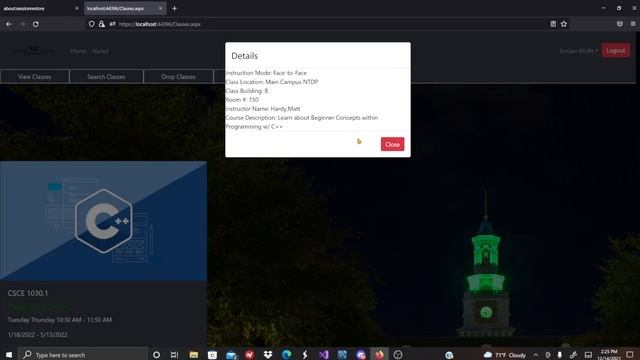Open the Mail app on taskbar
Viewport: 640px width, 360px height.
click(231, 355)
